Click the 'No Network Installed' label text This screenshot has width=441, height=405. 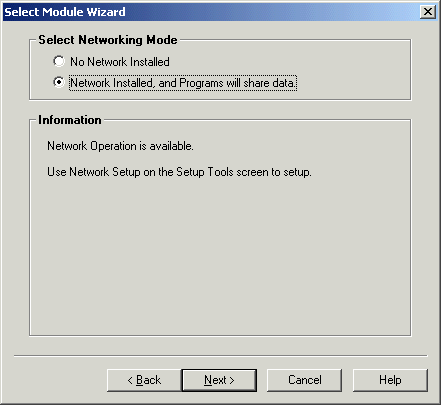(x=120, y=62)
